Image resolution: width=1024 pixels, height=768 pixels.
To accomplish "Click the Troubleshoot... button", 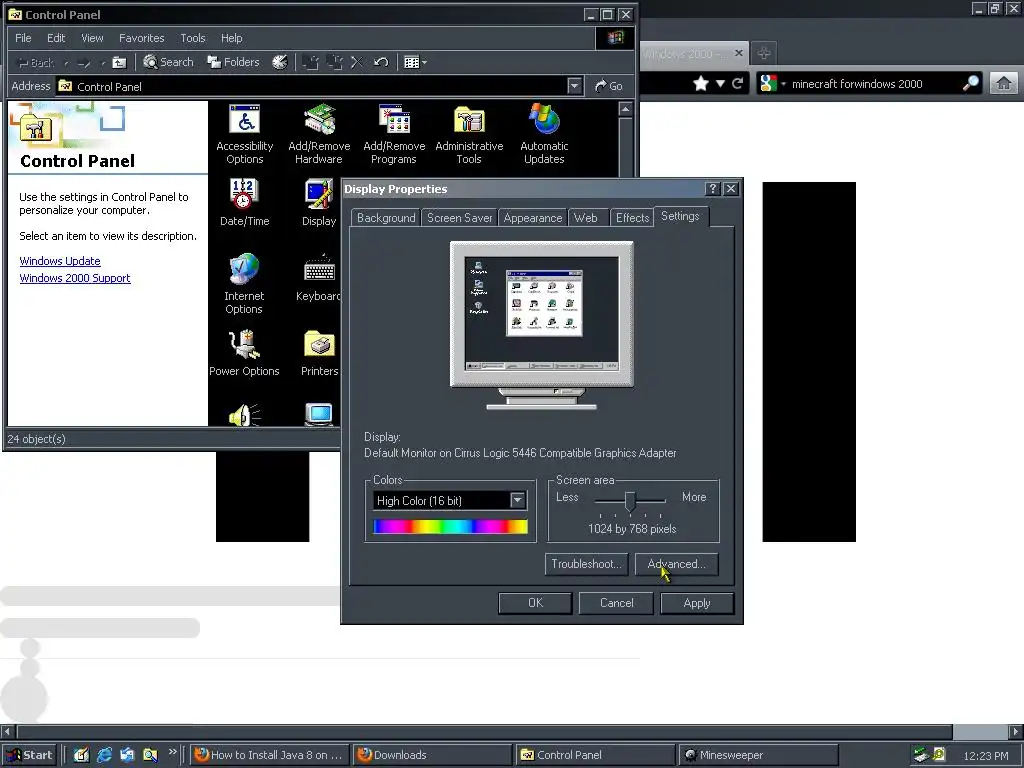I will (586, 564).
